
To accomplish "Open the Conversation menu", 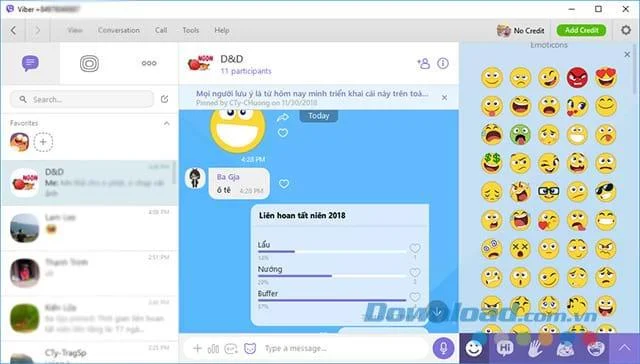I will pyautogui.click(x=119, y=30).
